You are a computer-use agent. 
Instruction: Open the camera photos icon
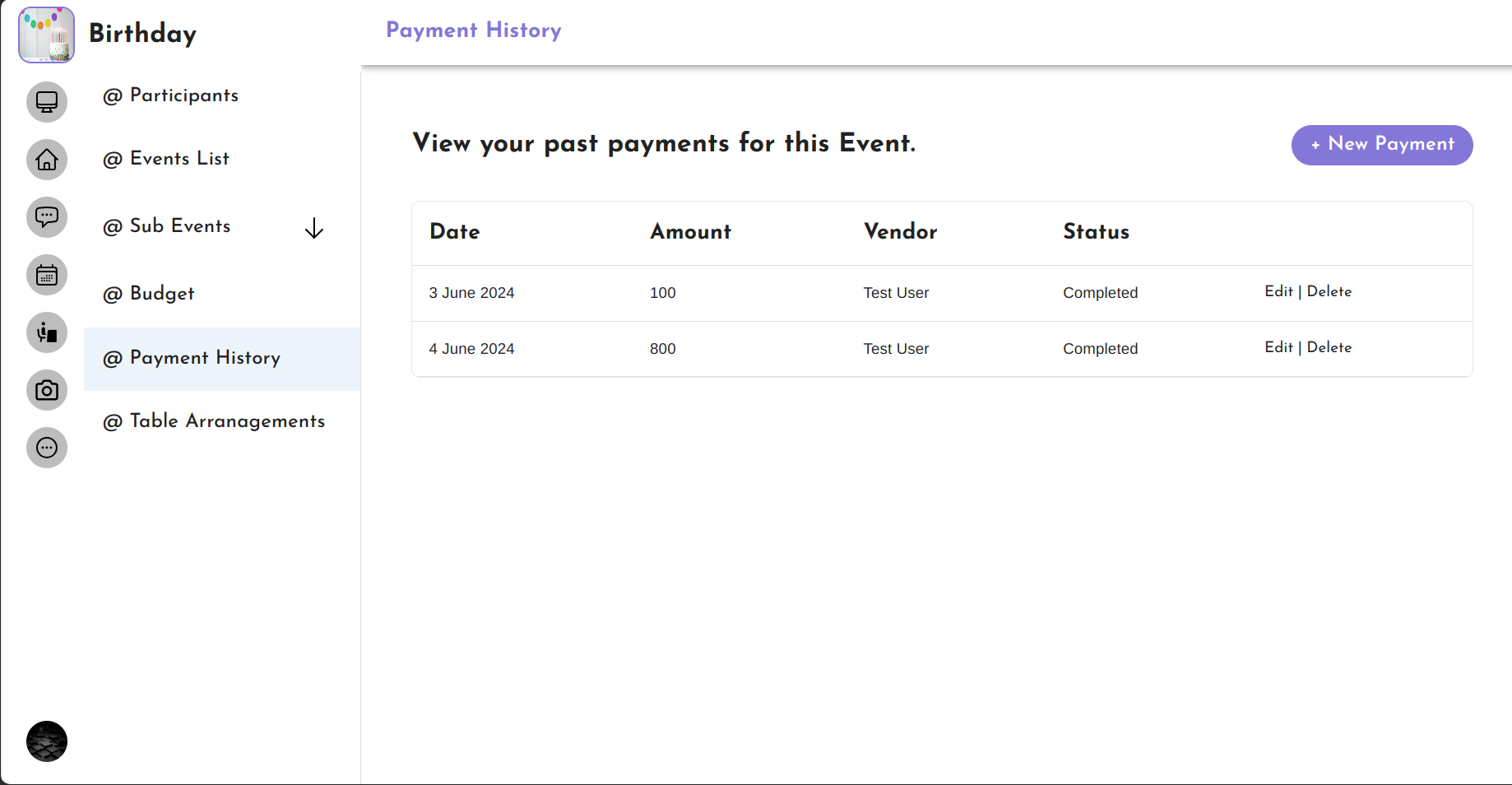(47, 390)
